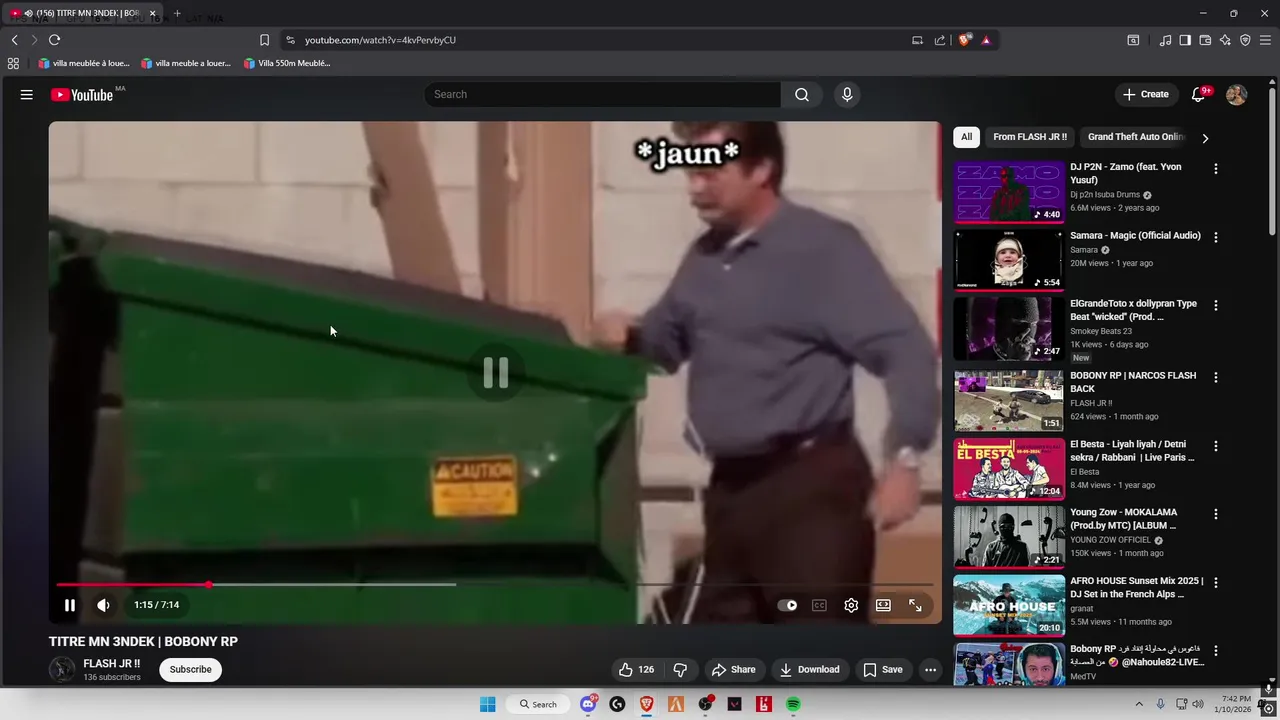Viewport: 1280px width, 720px height.
Task: Open options for Young Zow - MOKALAMA video
Action: (x=1216, y=514)
